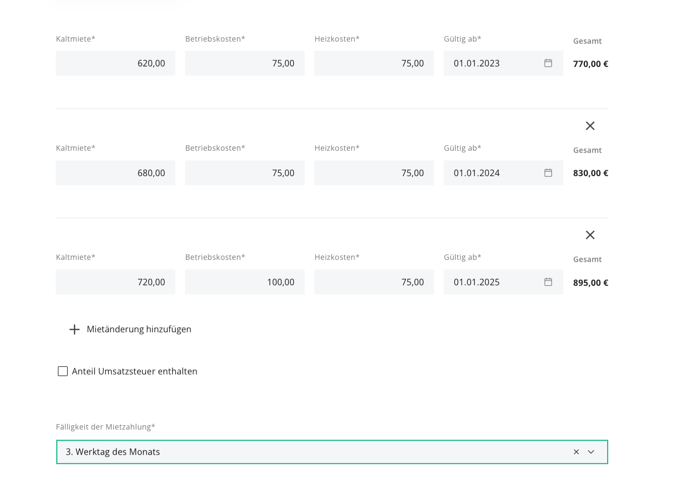
Task: Click the total amount 830,00 €
Action: (591, 173)
